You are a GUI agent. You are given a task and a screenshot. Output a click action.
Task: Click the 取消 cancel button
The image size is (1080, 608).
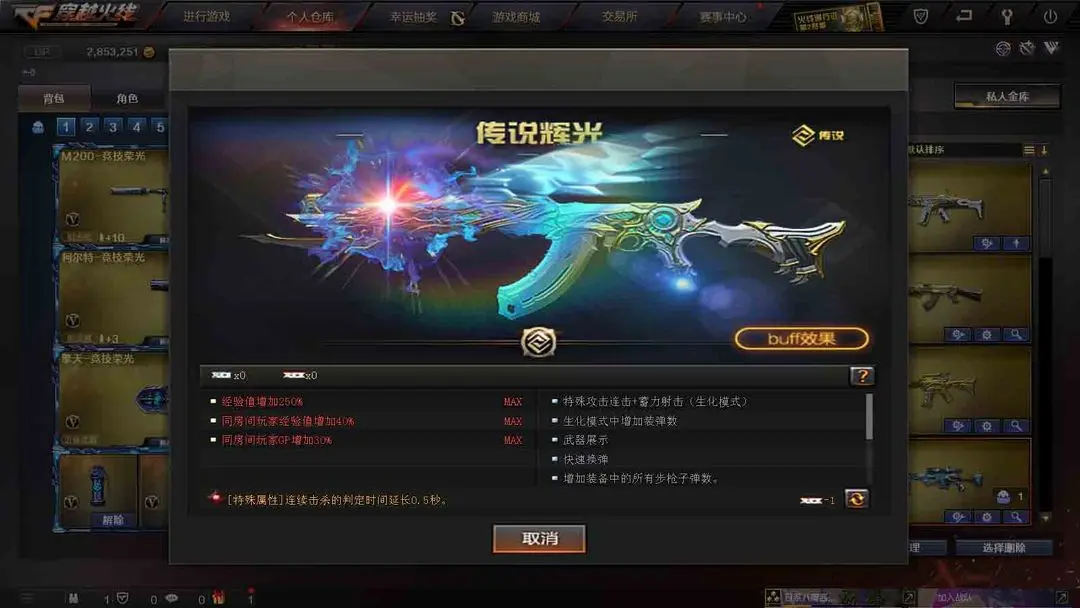click(539, 538)
